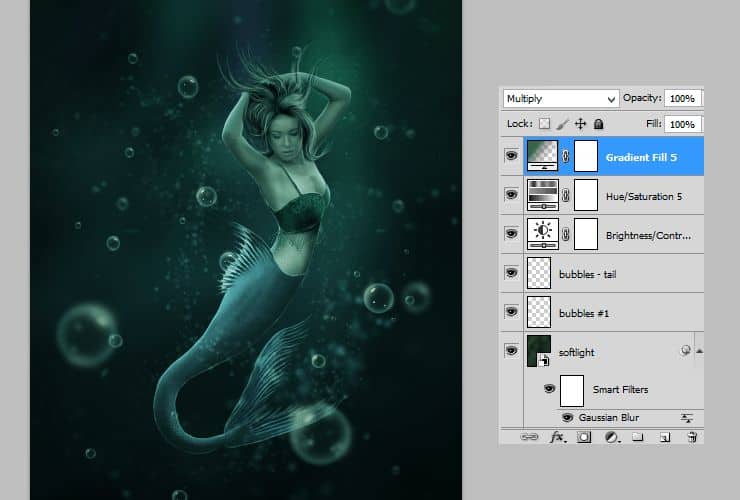Viewport: 740px width, 500px height.
Task: Click the link layers icon
Action: (531, 437)
